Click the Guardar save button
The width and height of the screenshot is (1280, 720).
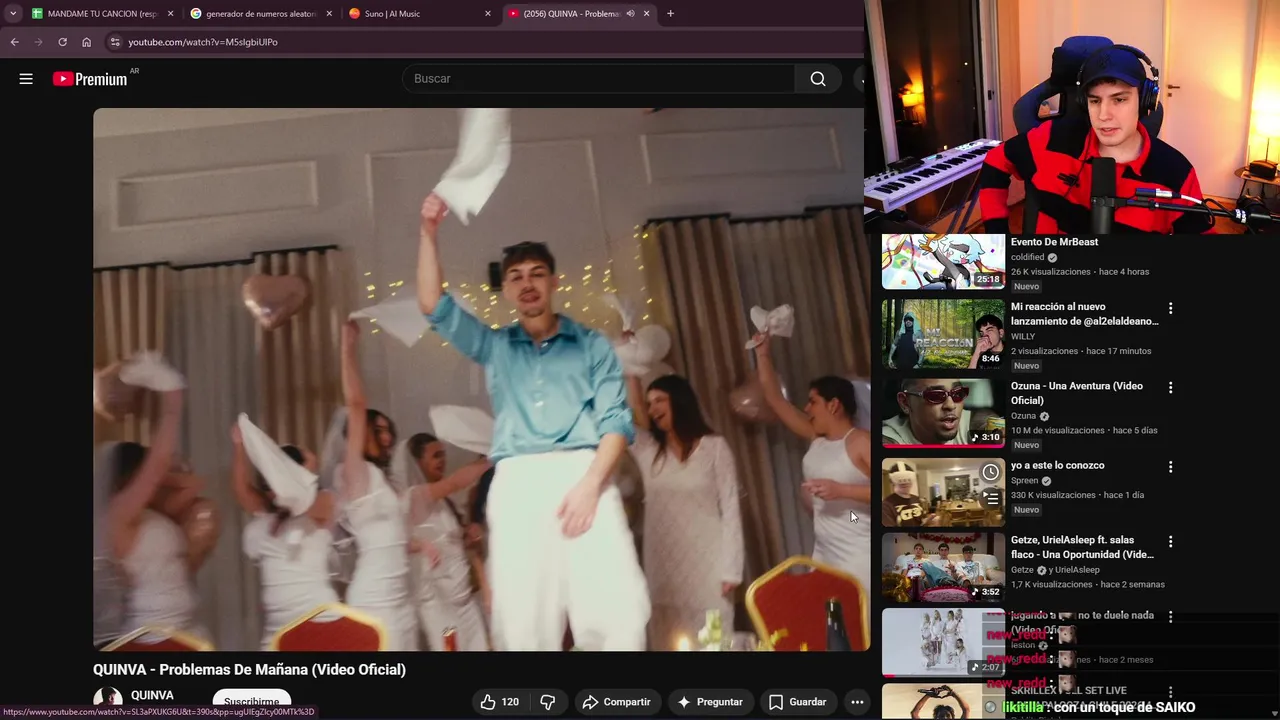click(797, 702)
